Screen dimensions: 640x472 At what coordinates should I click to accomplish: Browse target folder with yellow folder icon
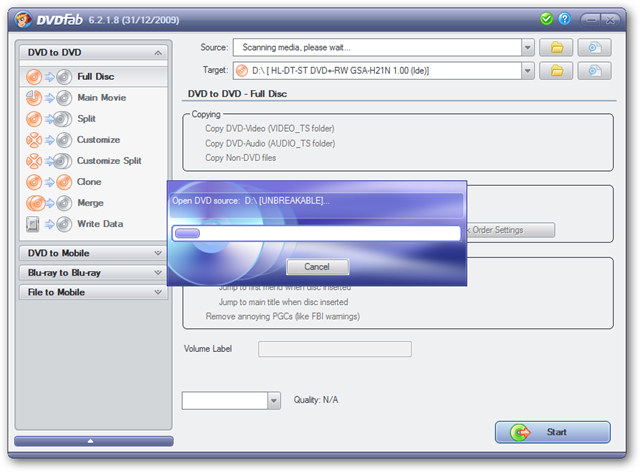click(556, 71)
